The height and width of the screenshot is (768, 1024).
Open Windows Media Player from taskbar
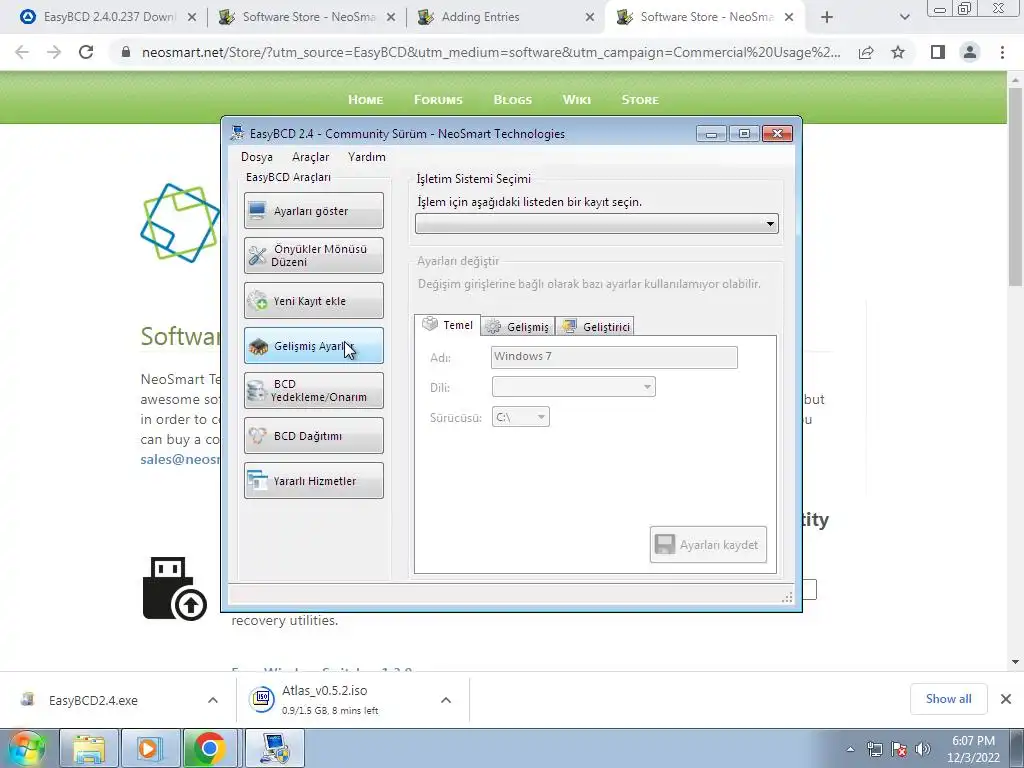tap(150, 748)
